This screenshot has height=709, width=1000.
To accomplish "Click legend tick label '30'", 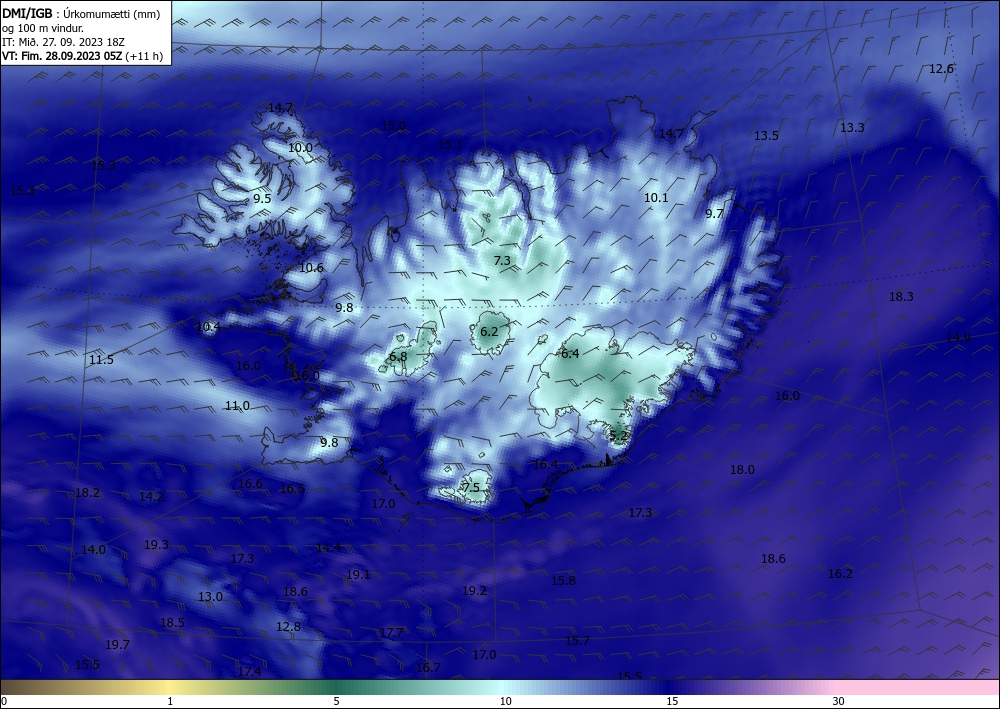I will [839, 702].
